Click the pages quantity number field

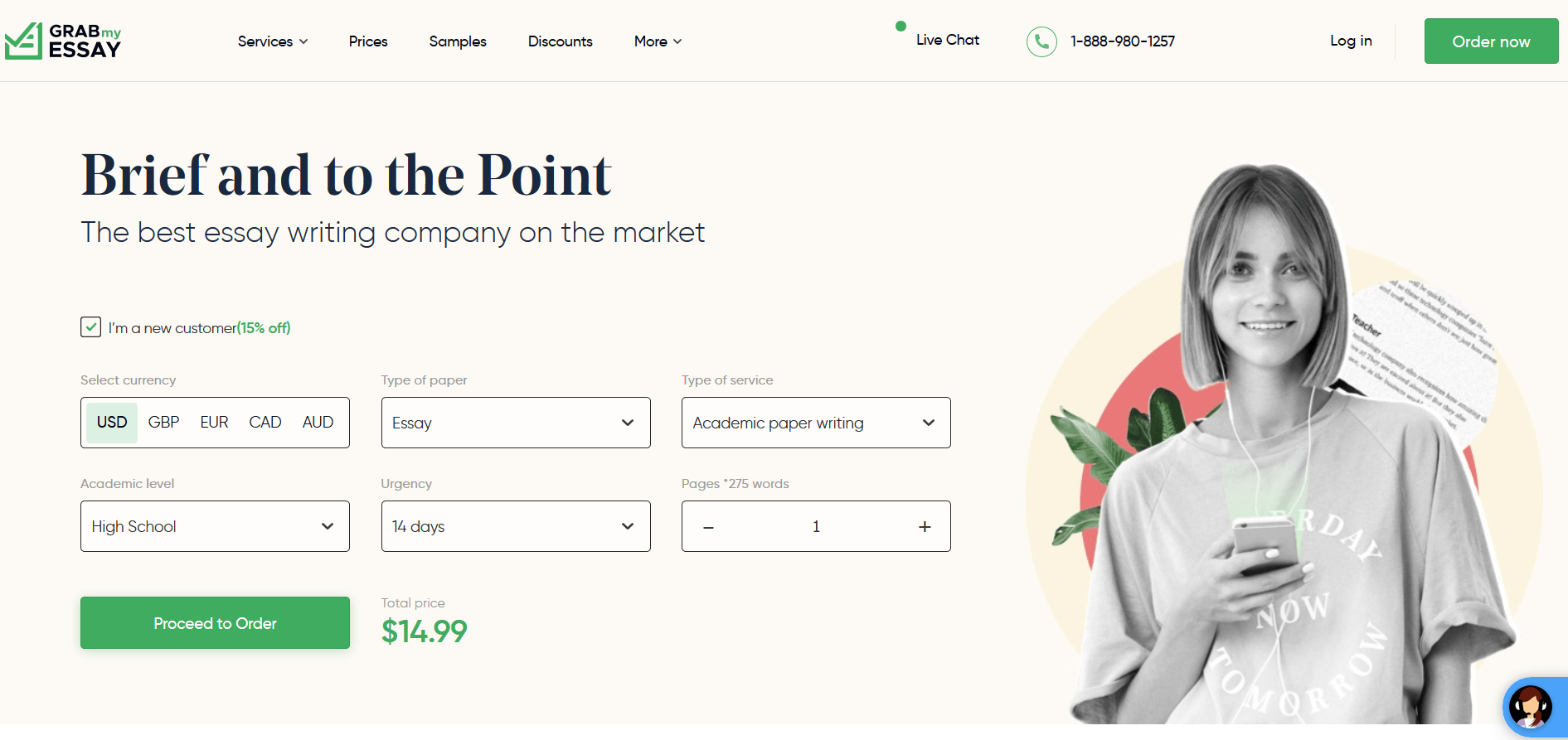(816, 527)
